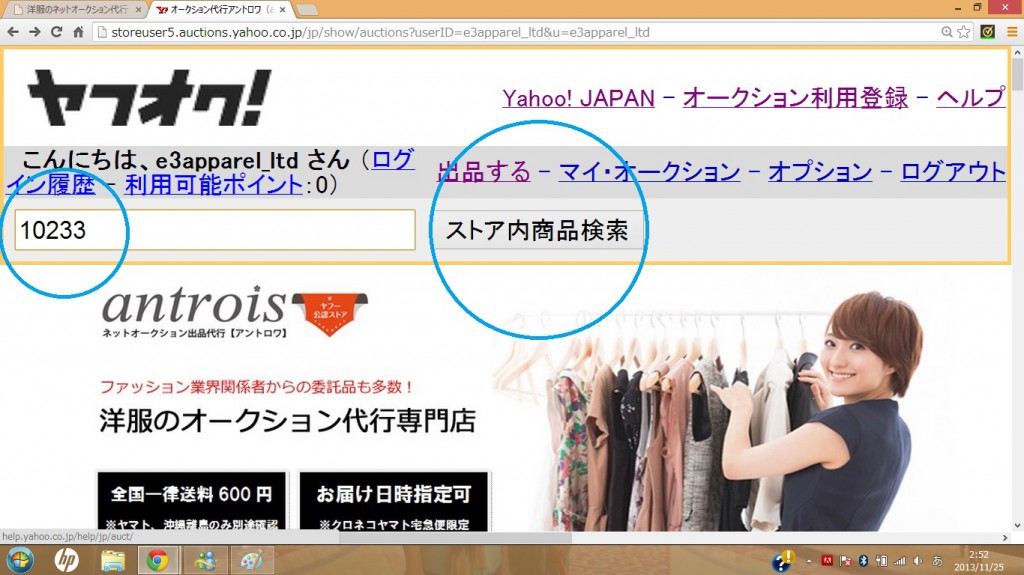Focus the address bar URL
The height and width of the screenshot is (575, 1024).
[x=380, y=32]
